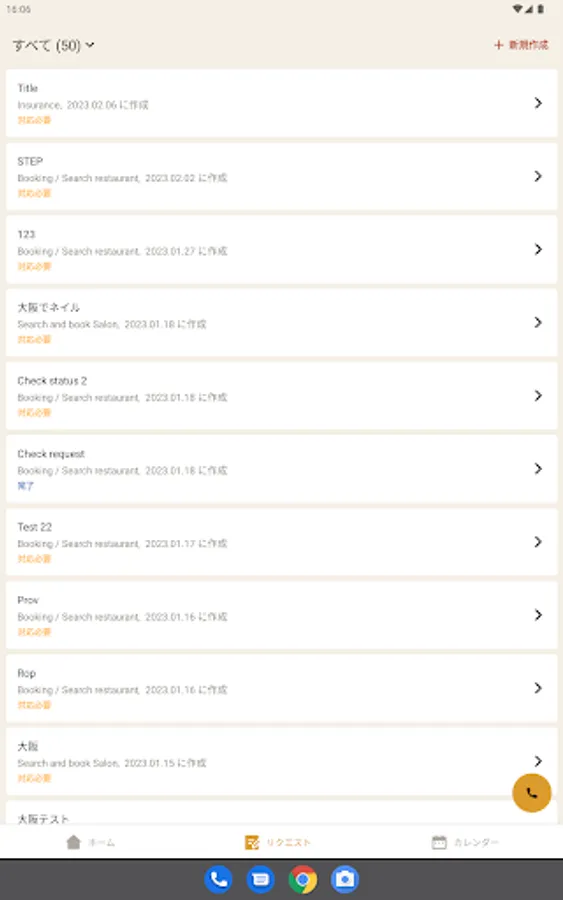The width and height of the screenshot is (563, 900).
Task: Open the Messages app in the dock
Action: 261,879
